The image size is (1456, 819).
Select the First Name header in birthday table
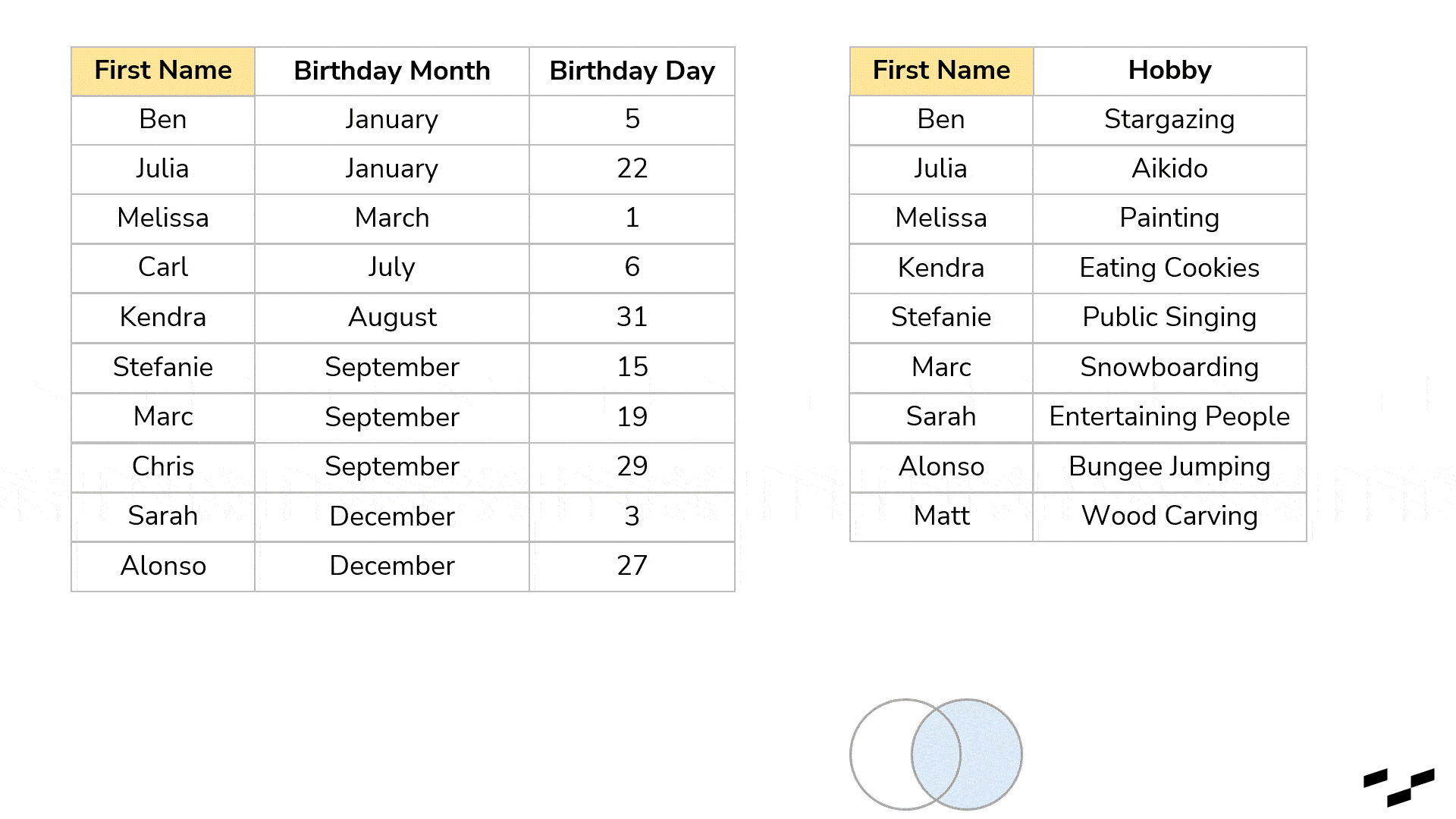coord(163,71)
